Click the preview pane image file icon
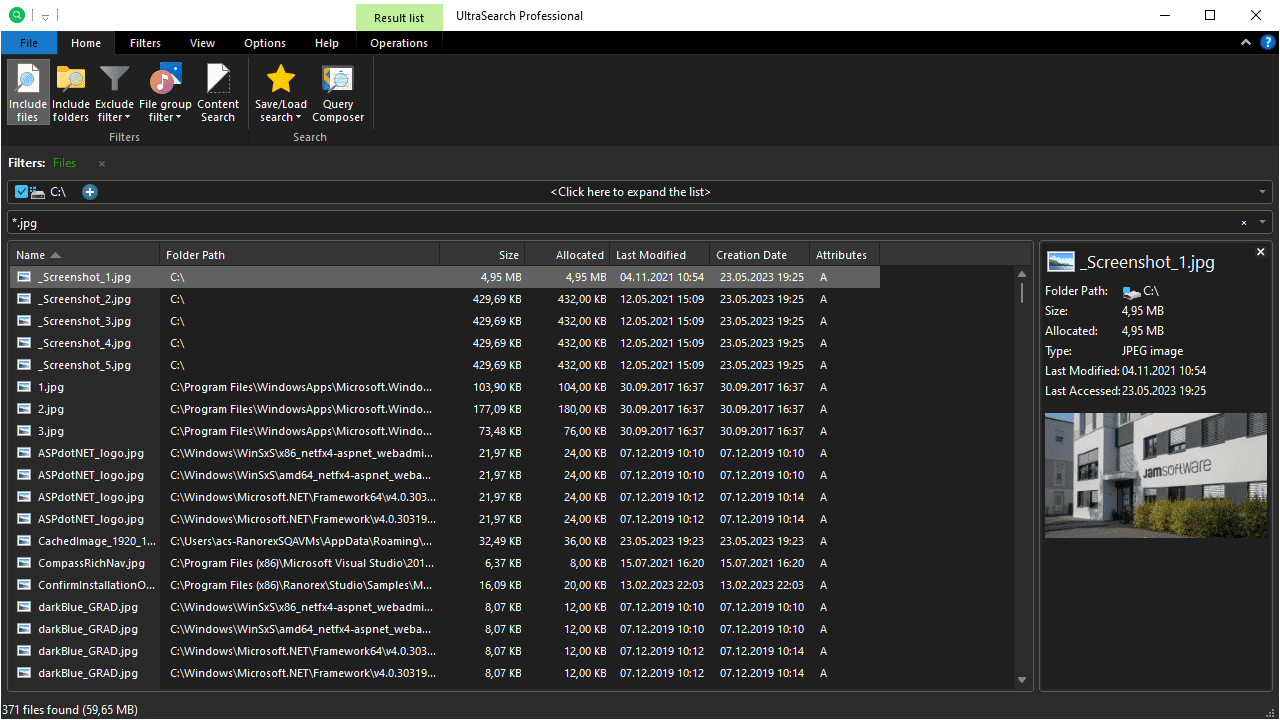Viewport: 1280px width, 720px height. pyautogui.click(x=1060, y=262)
